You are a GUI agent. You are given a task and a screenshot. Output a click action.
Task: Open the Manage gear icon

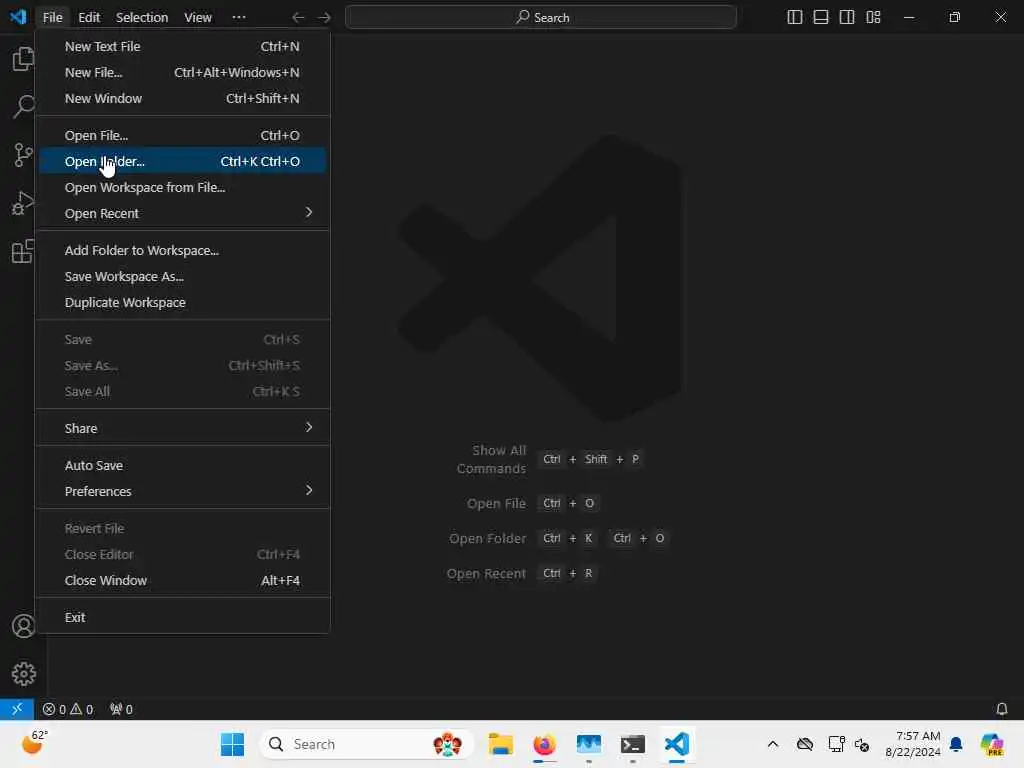coord(23,673)
